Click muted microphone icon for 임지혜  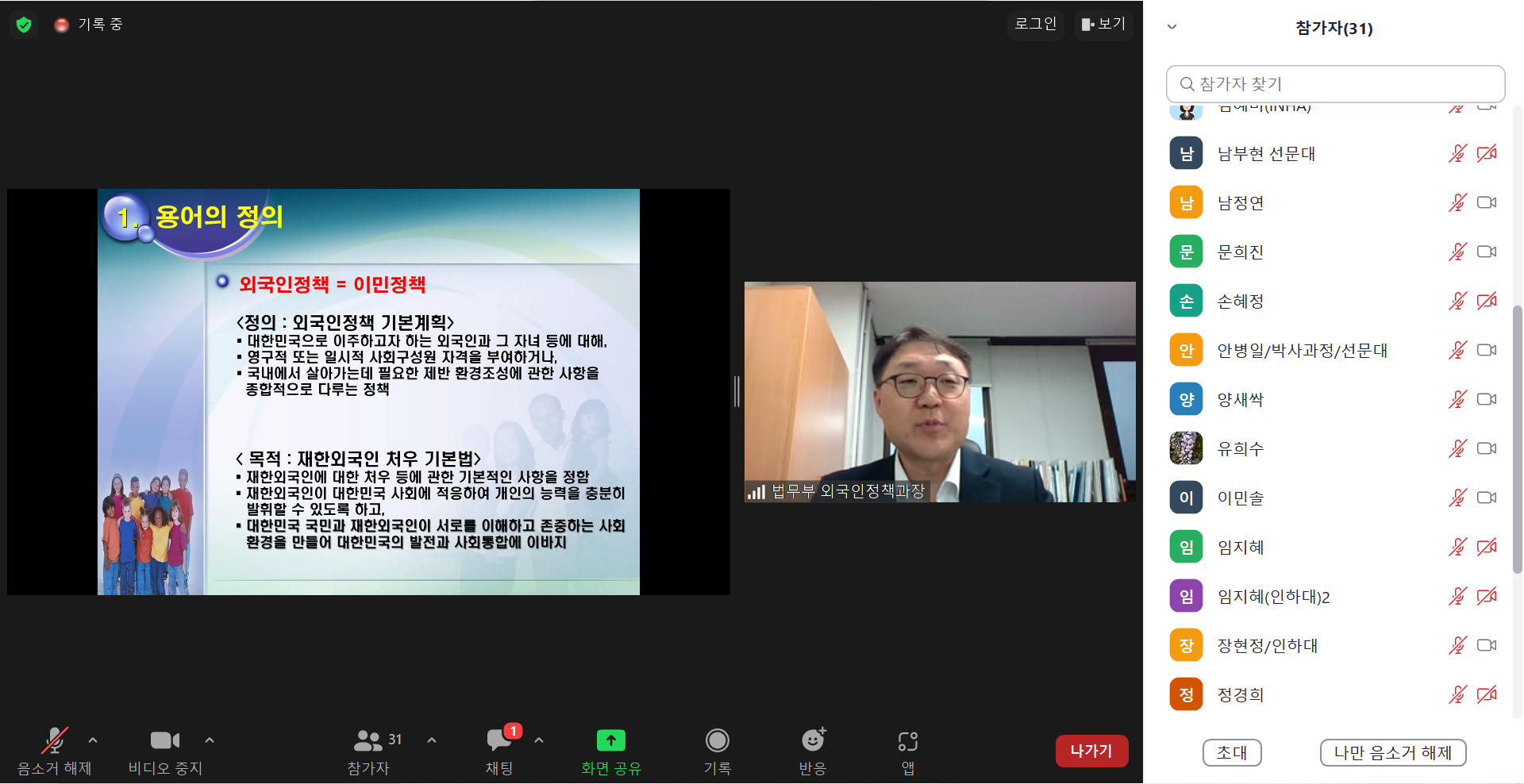tap(1457, 547)
